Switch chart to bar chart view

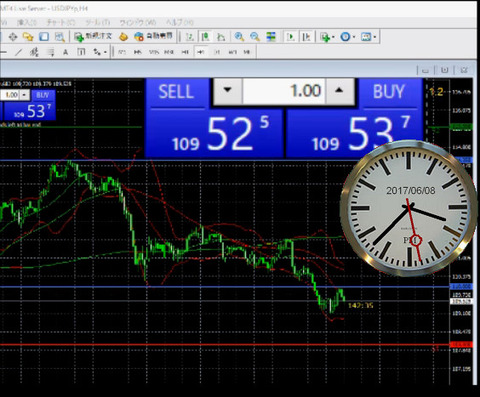[190, 36]
